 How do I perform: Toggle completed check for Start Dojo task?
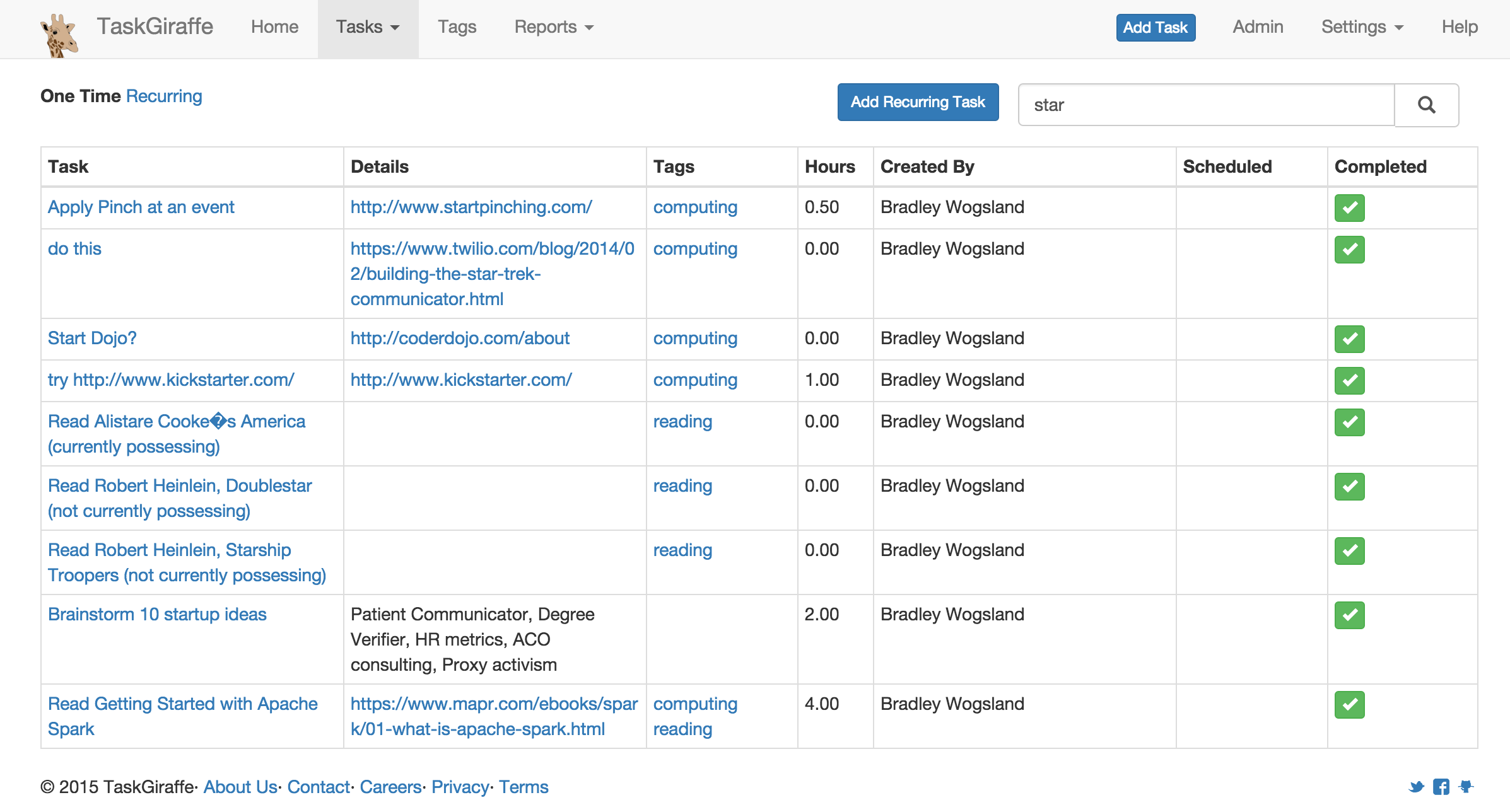[x=1349, y=339]
